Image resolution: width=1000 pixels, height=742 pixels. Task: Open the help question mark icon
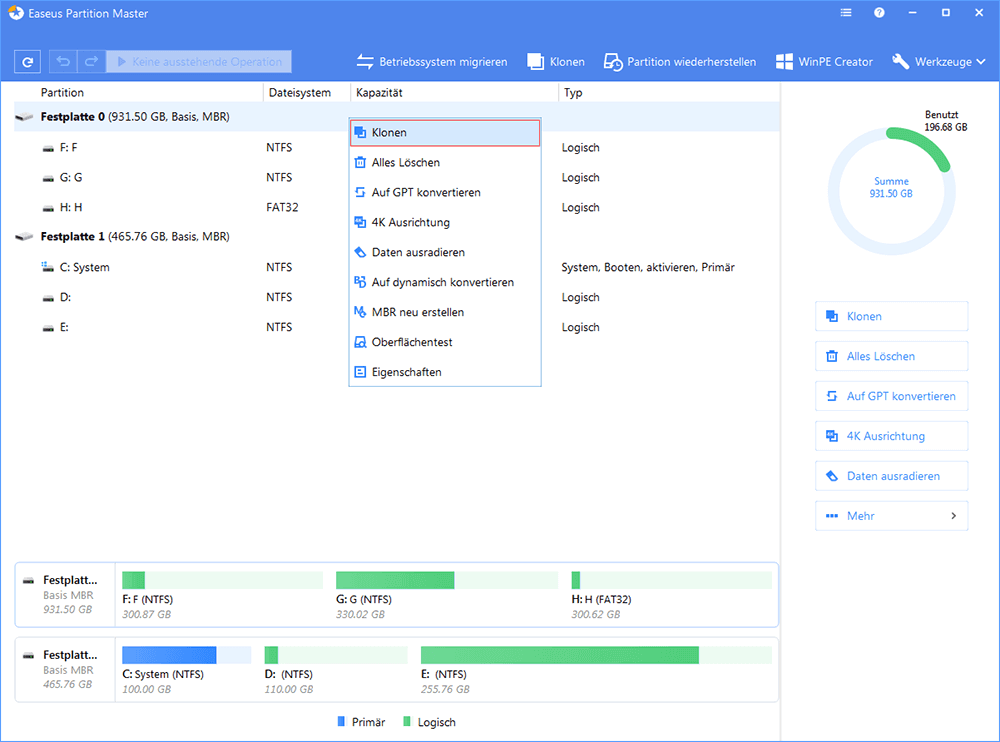(879, 13)
